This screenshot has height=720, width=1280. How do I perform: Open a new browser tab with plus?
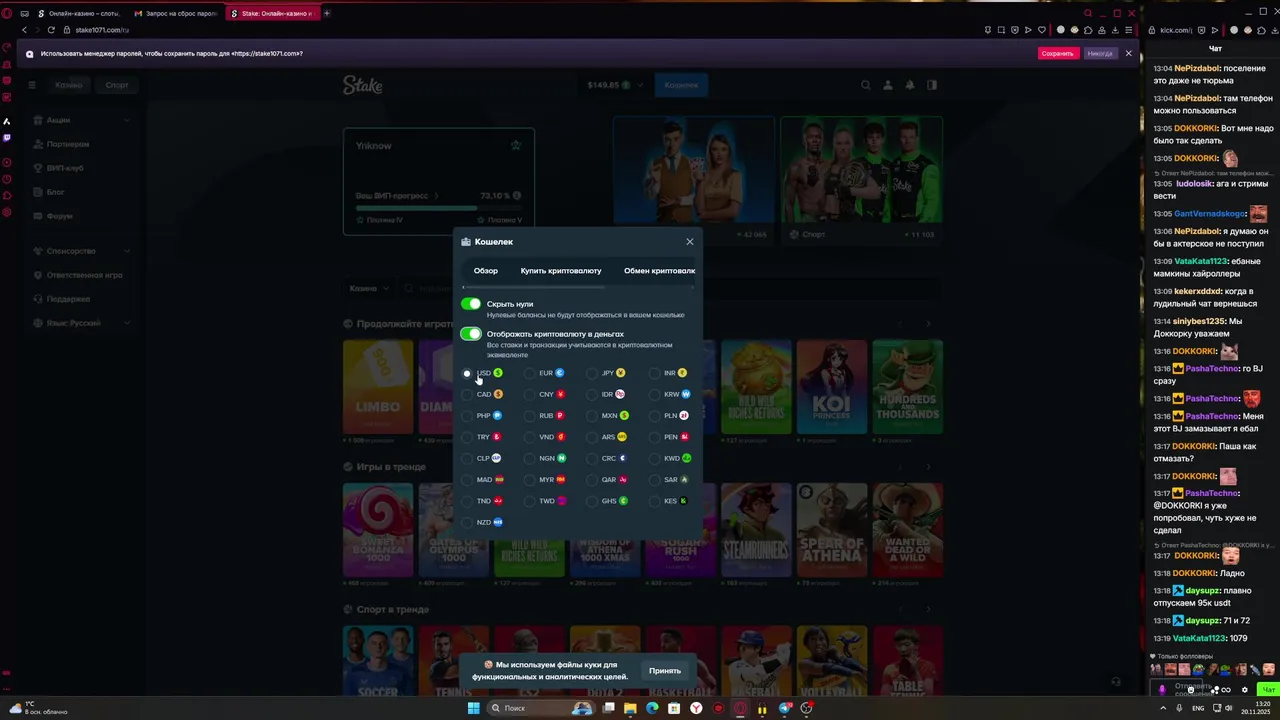coord(326,13)
